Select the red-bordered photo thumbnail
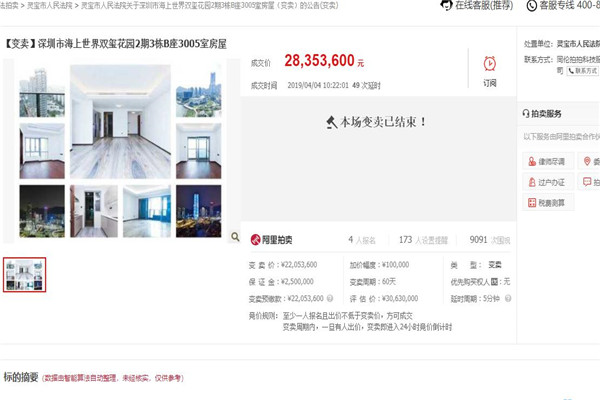Screen dimensions: 600x400 click(24, 275)
